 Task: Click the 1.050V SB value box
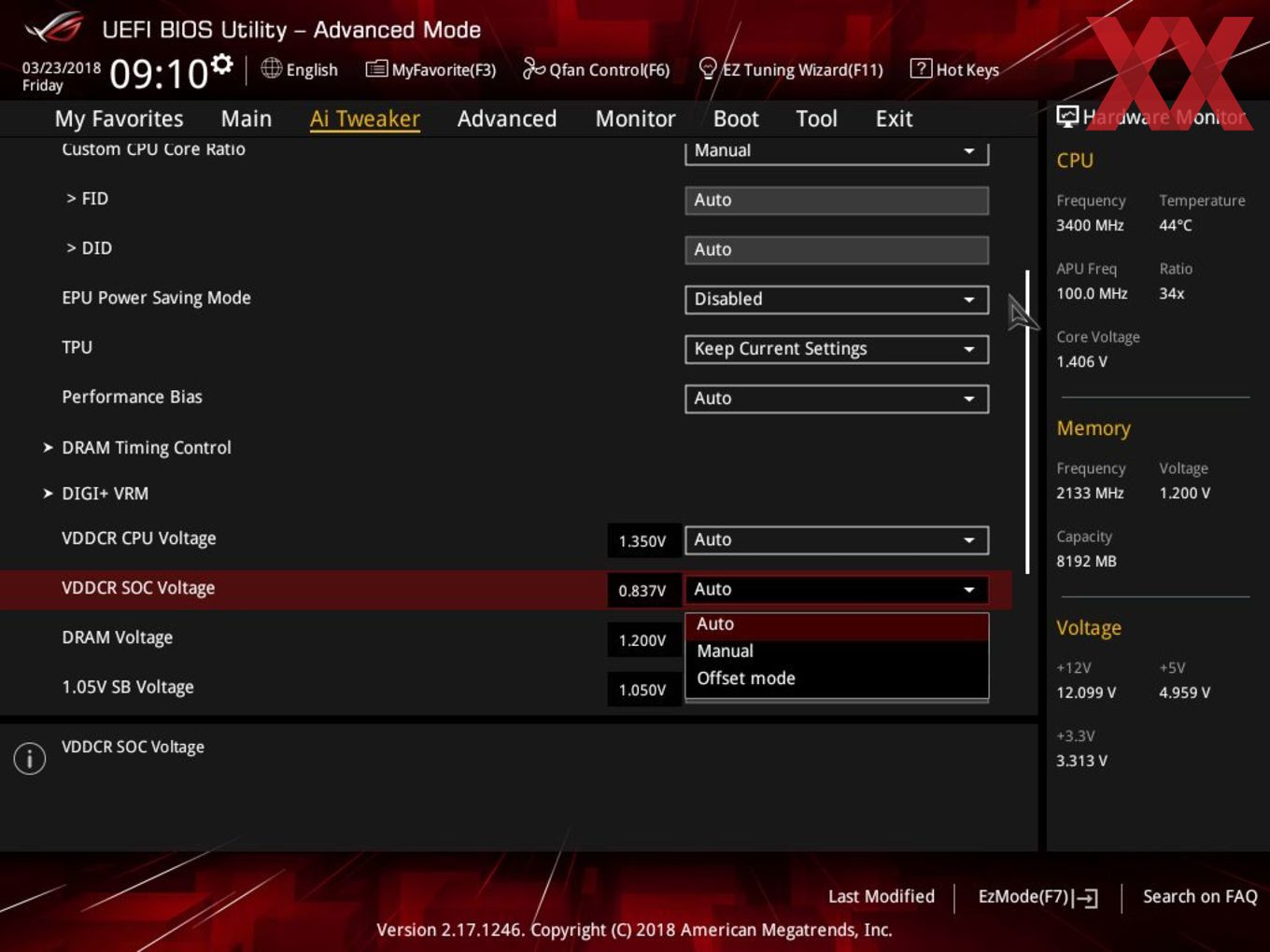pyautogui.click(x=642, y=690)
